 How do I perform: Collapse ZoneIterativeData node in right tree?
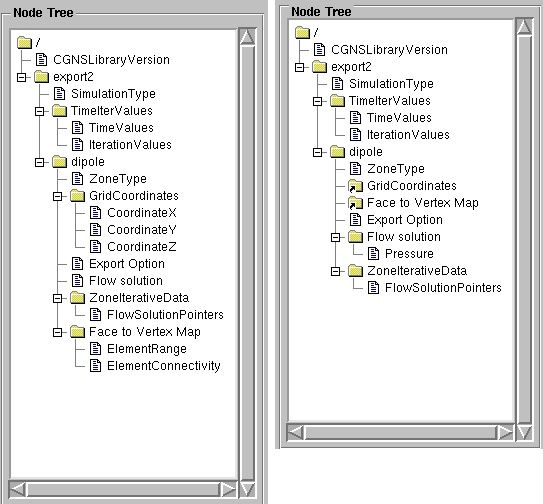[x=336, y=271]
